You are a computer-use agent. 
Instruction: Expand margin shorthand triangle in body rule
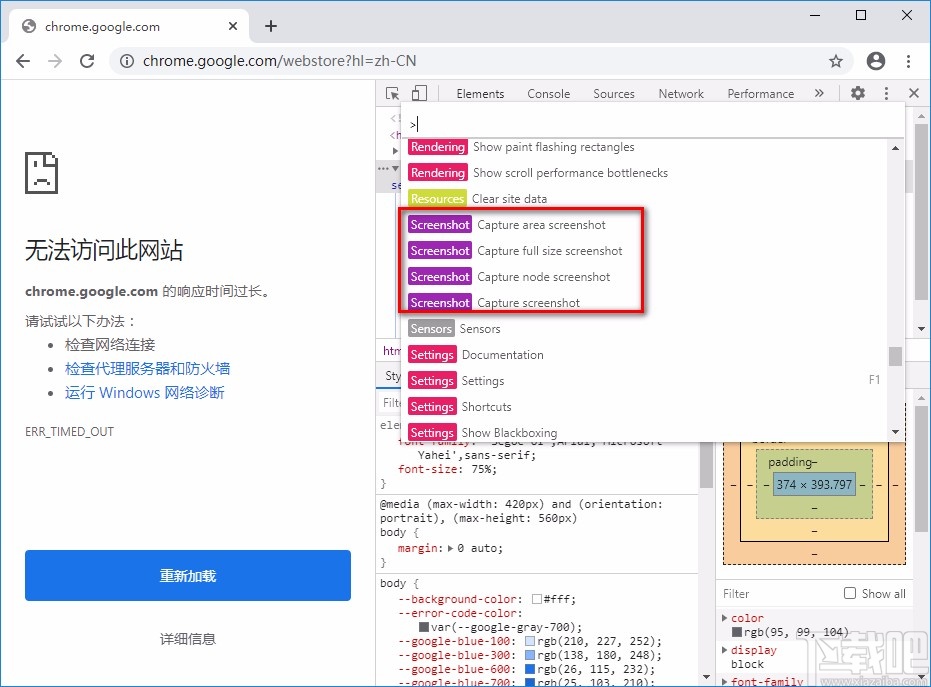tap(451, 549)
